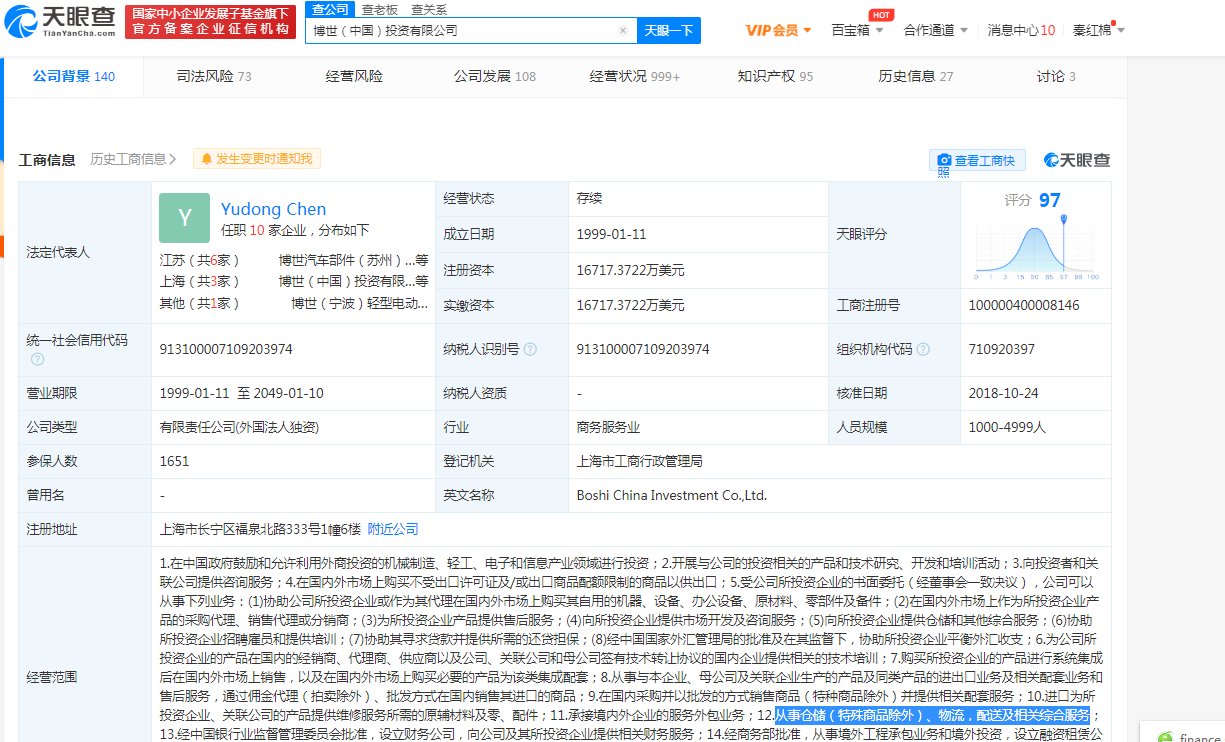Image resolution: width=1225 pixels, height=742 pixels.
Task: Open the 秦红棉 user account menu
Action: tap(1098, 30)
